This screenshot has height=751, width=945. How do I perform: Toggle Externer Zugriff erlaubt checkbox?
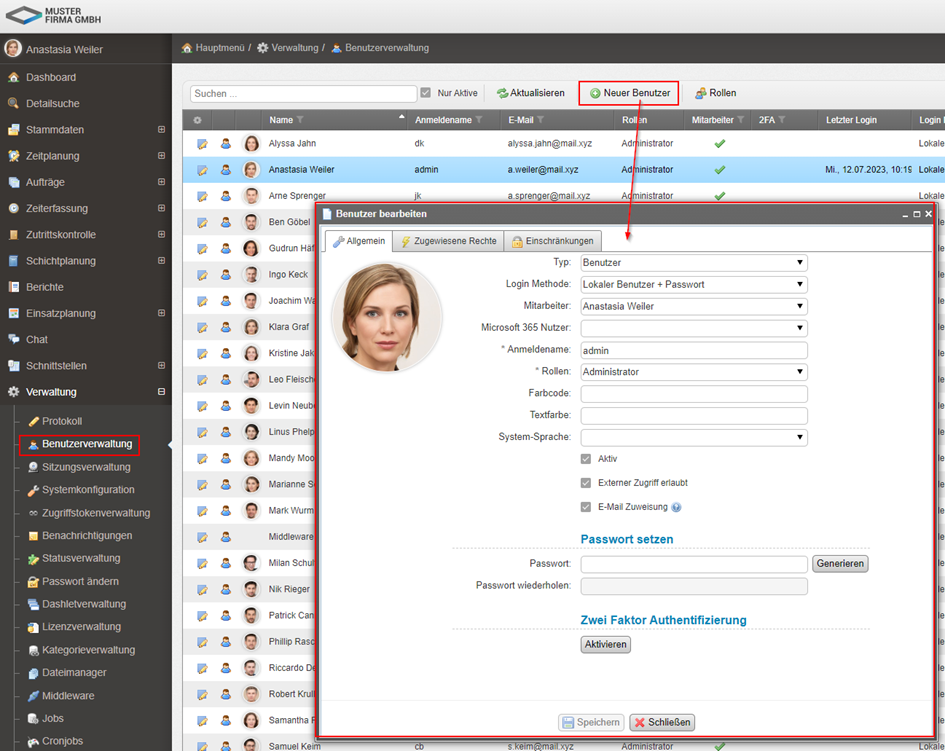pos(587,483)
